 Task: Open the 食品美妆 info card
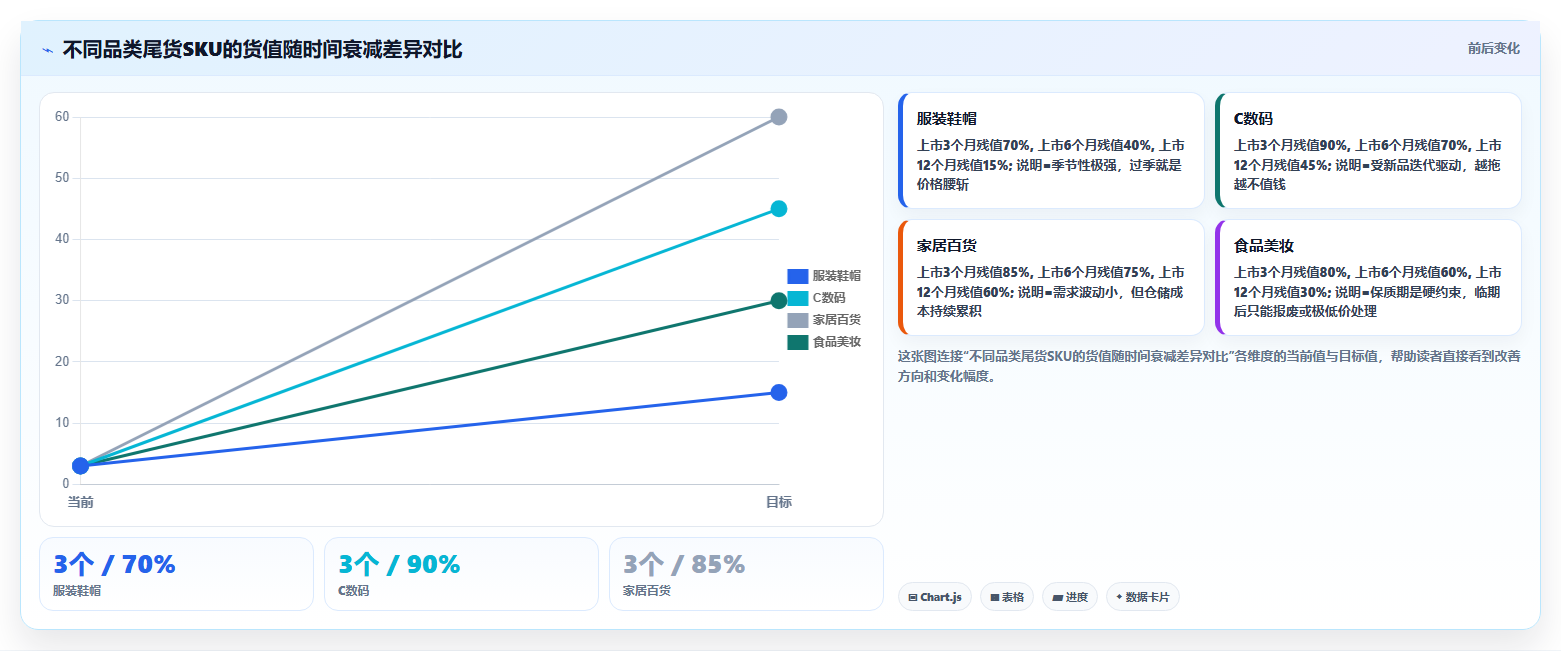click(1368, 278)
